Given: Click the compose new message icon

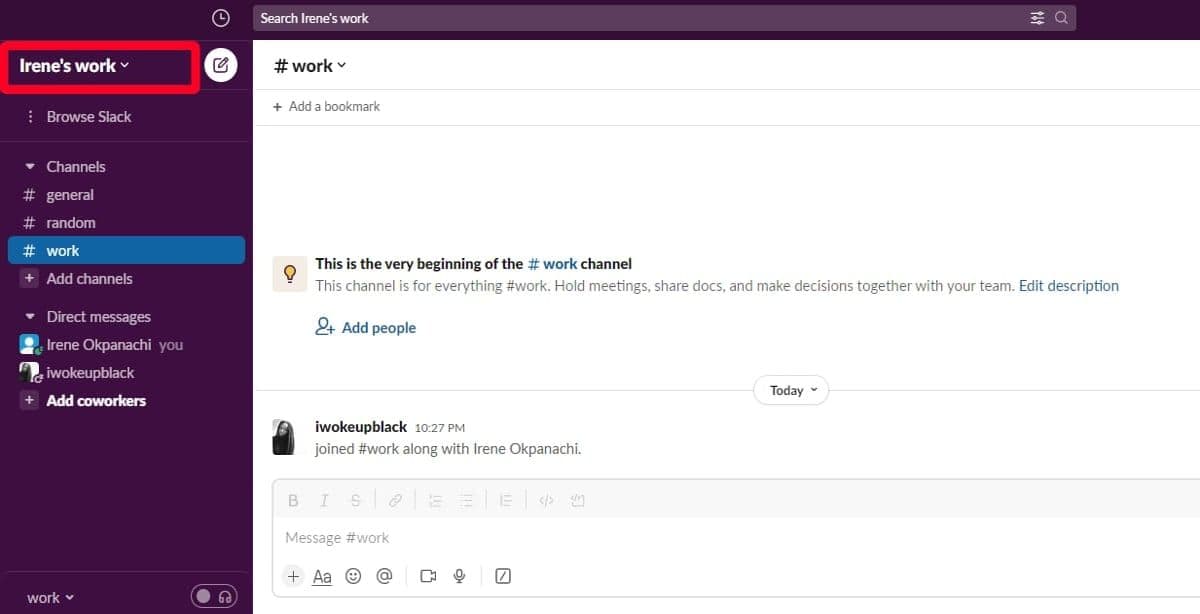Looking at the screenshot, I should (221, 66).
